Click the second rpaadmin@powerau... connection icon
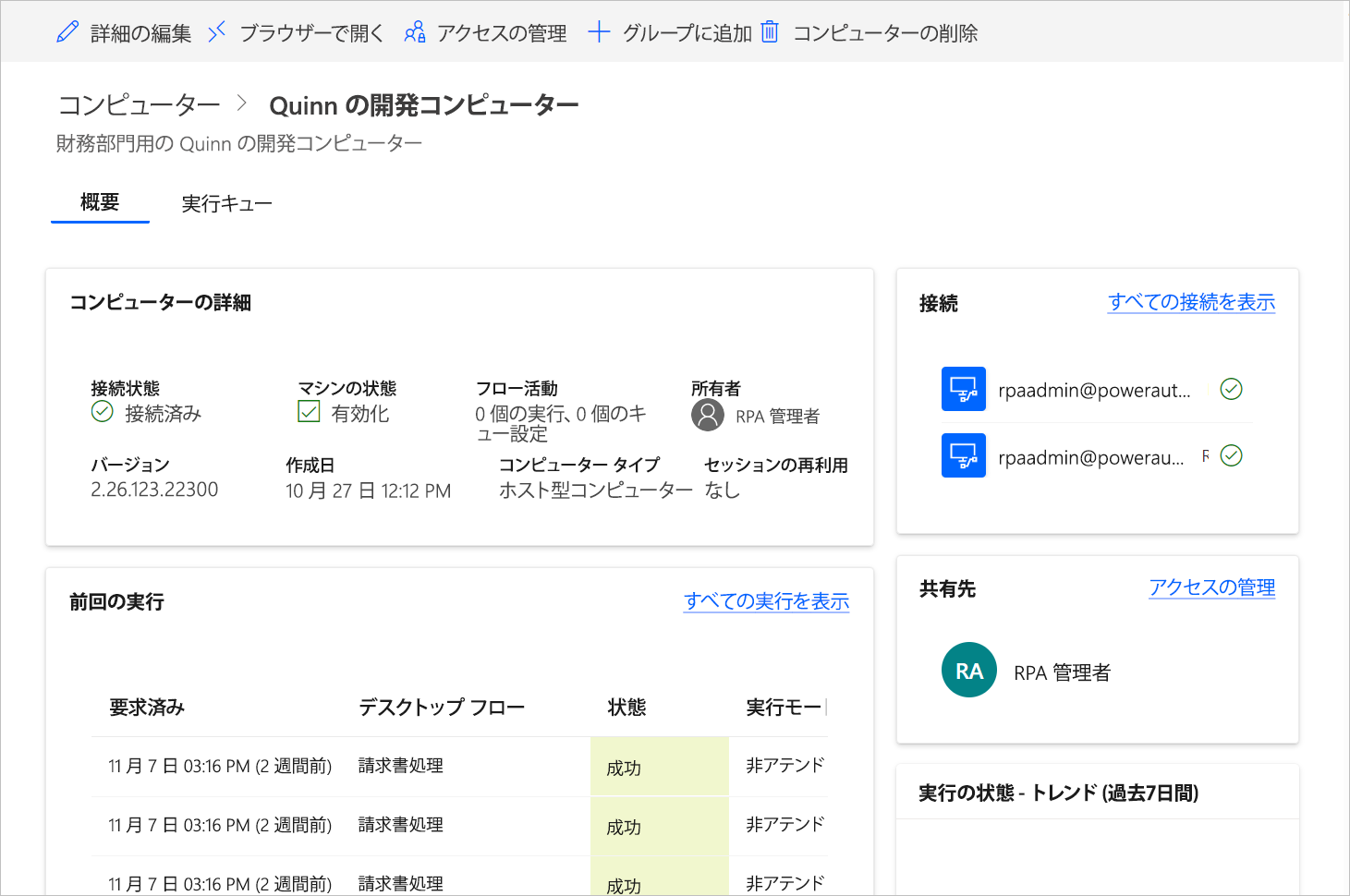Viewport: 1350px width, 896px height. 964,455
